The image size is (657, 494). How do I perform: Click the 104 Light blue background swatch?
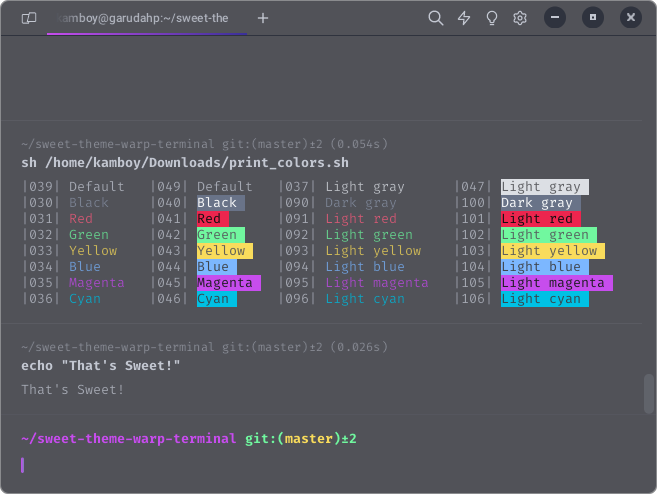click(x=545, y=267)
